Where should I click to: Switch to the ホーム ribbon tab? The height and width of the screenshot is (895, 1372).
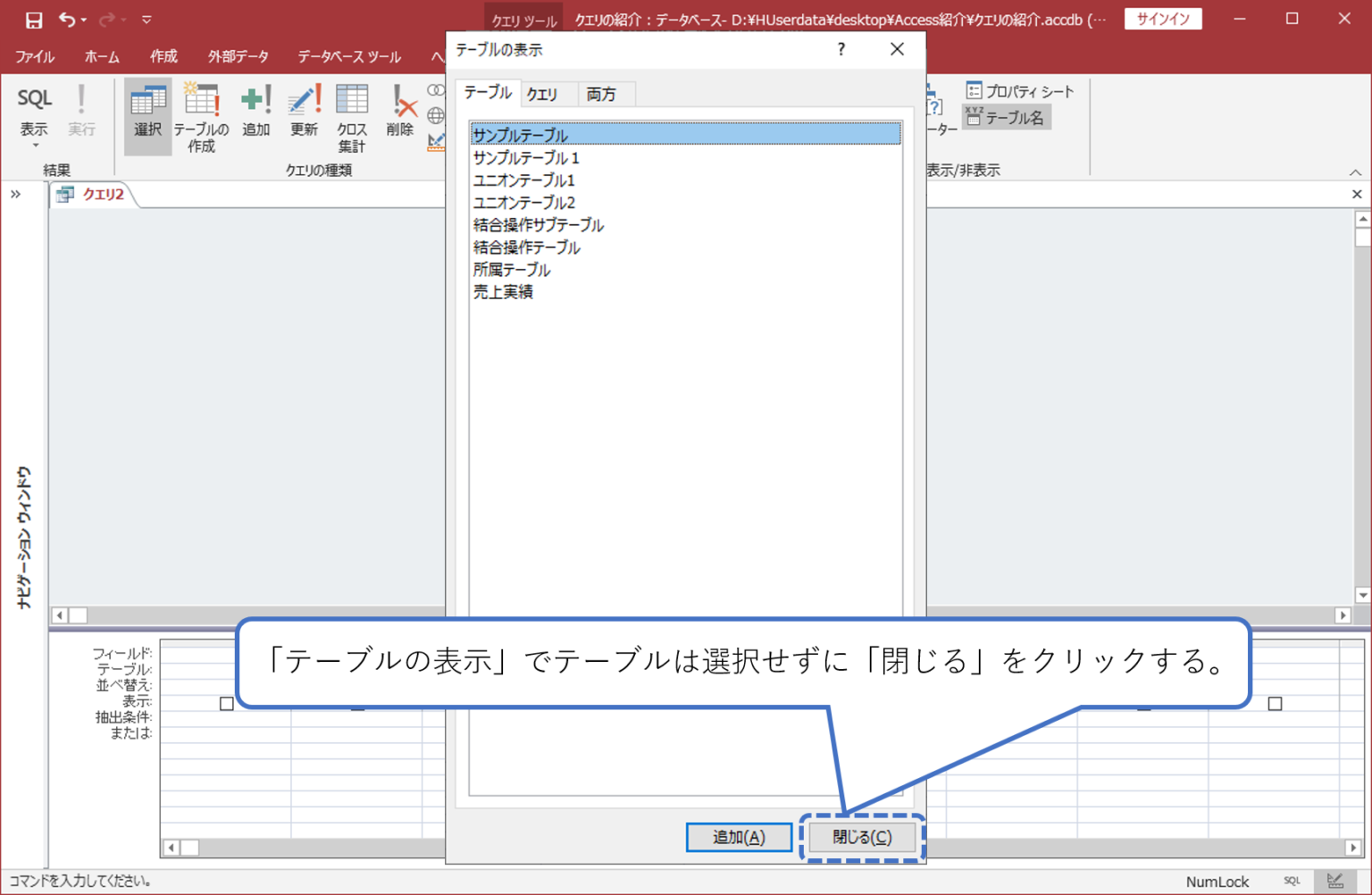[x=102, y=56]
